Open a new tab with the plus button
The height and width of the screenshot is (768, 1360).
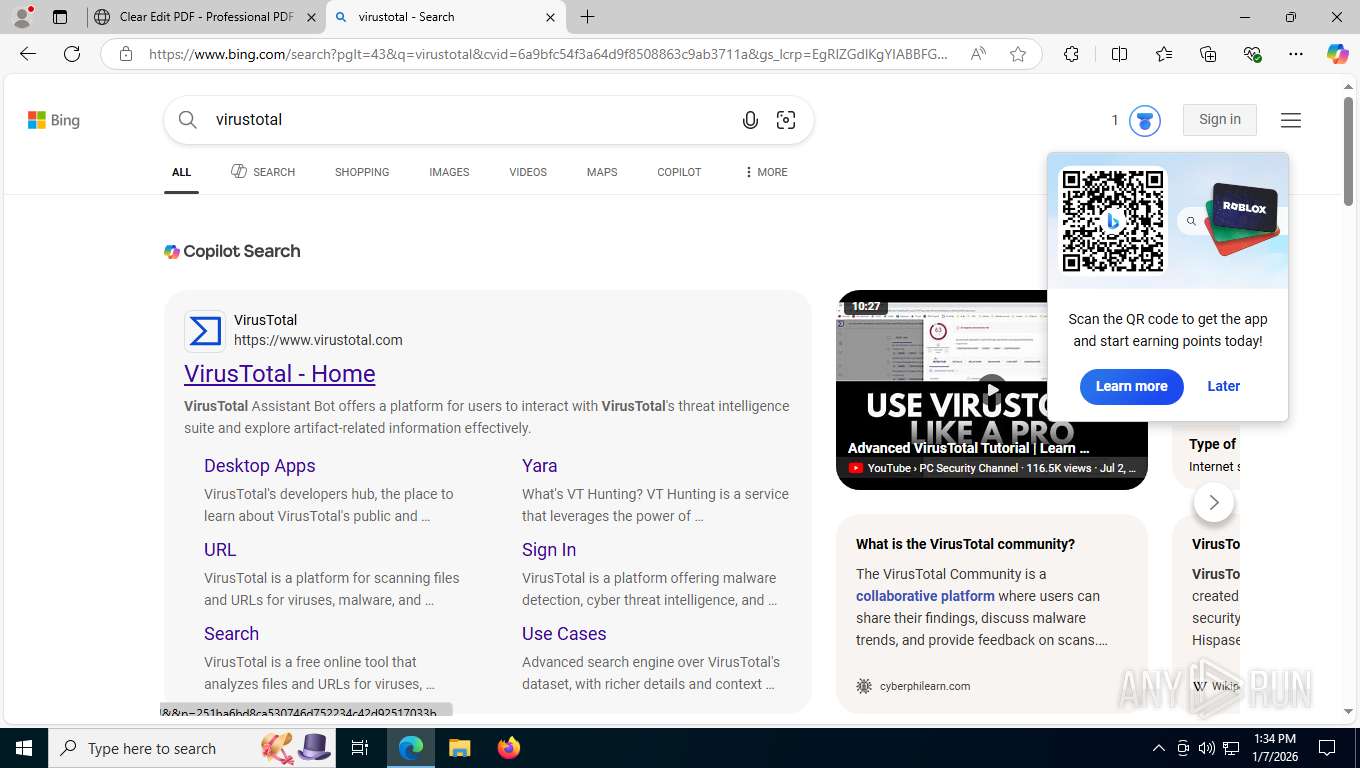coord(588,17)
